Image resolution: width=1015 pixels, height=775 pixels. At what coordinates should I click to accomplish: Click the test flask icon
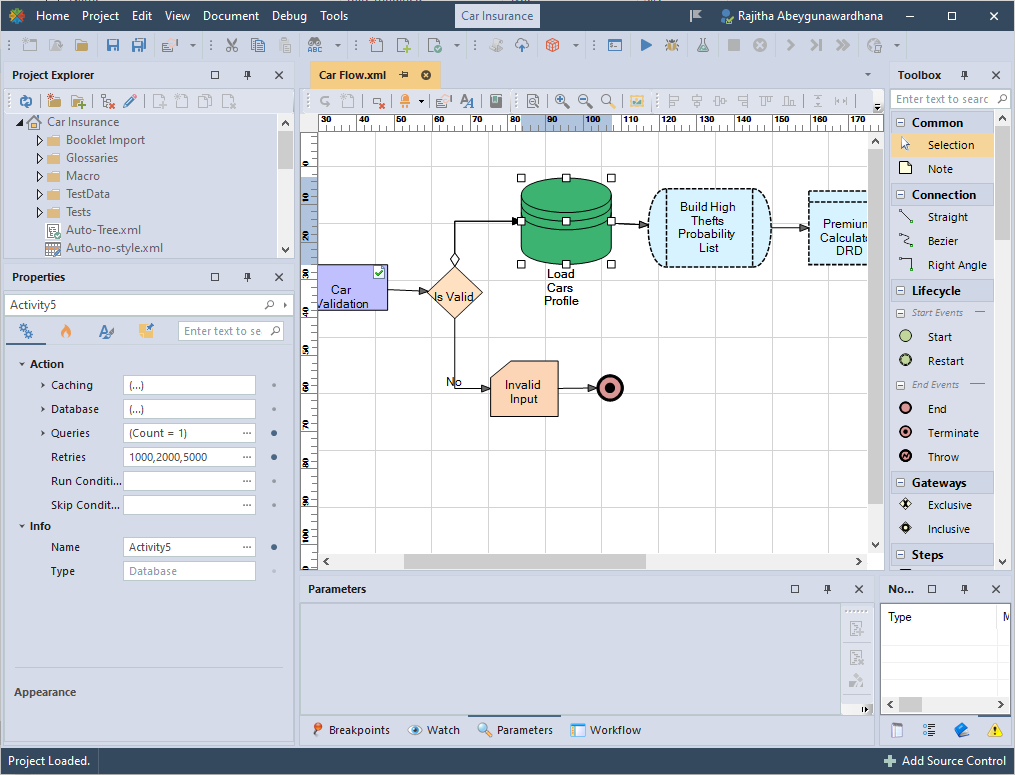click(703, 45)
